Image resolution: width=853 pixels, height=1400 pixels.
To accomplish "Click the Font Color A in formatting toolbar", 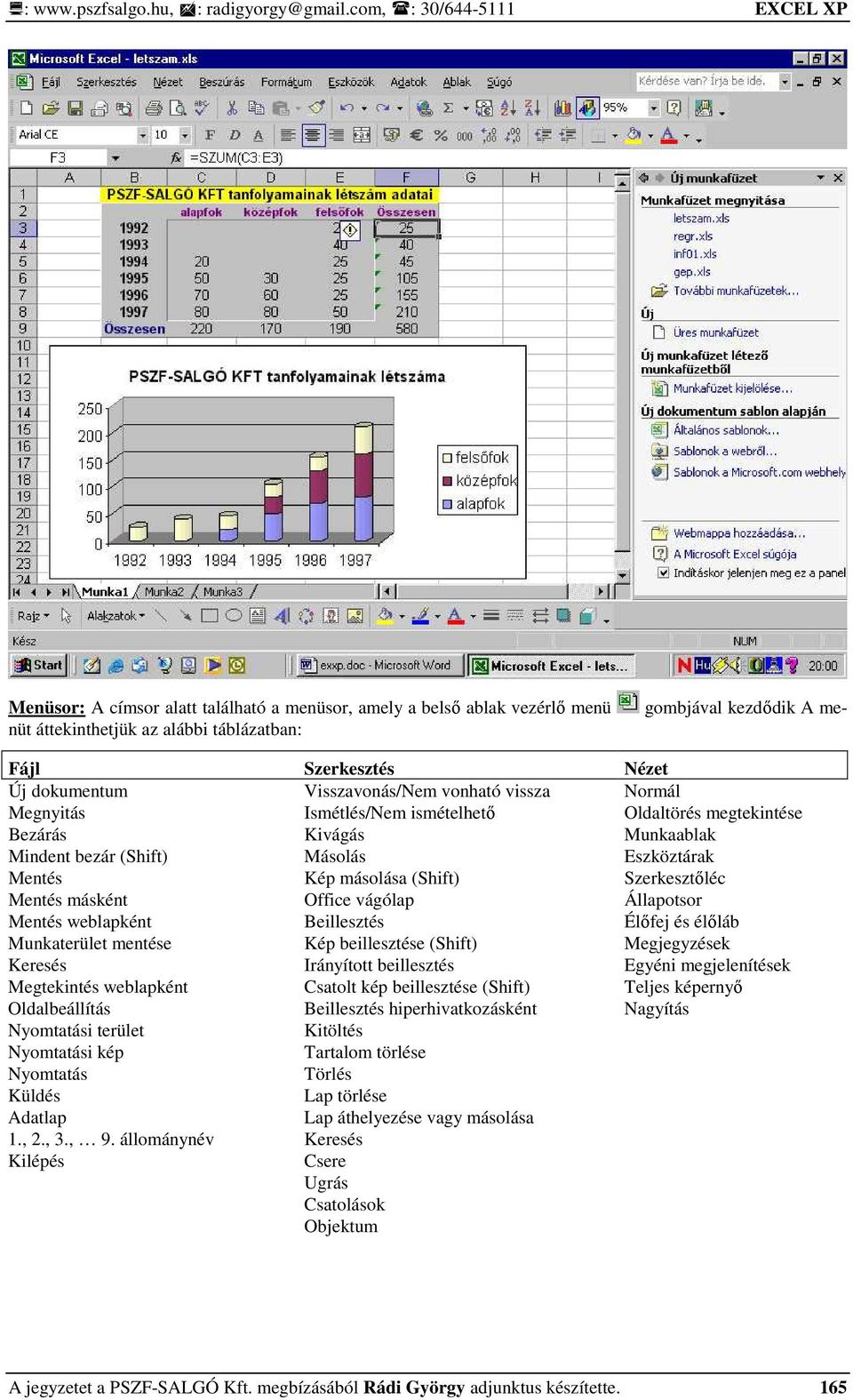I will coord(669,135).
